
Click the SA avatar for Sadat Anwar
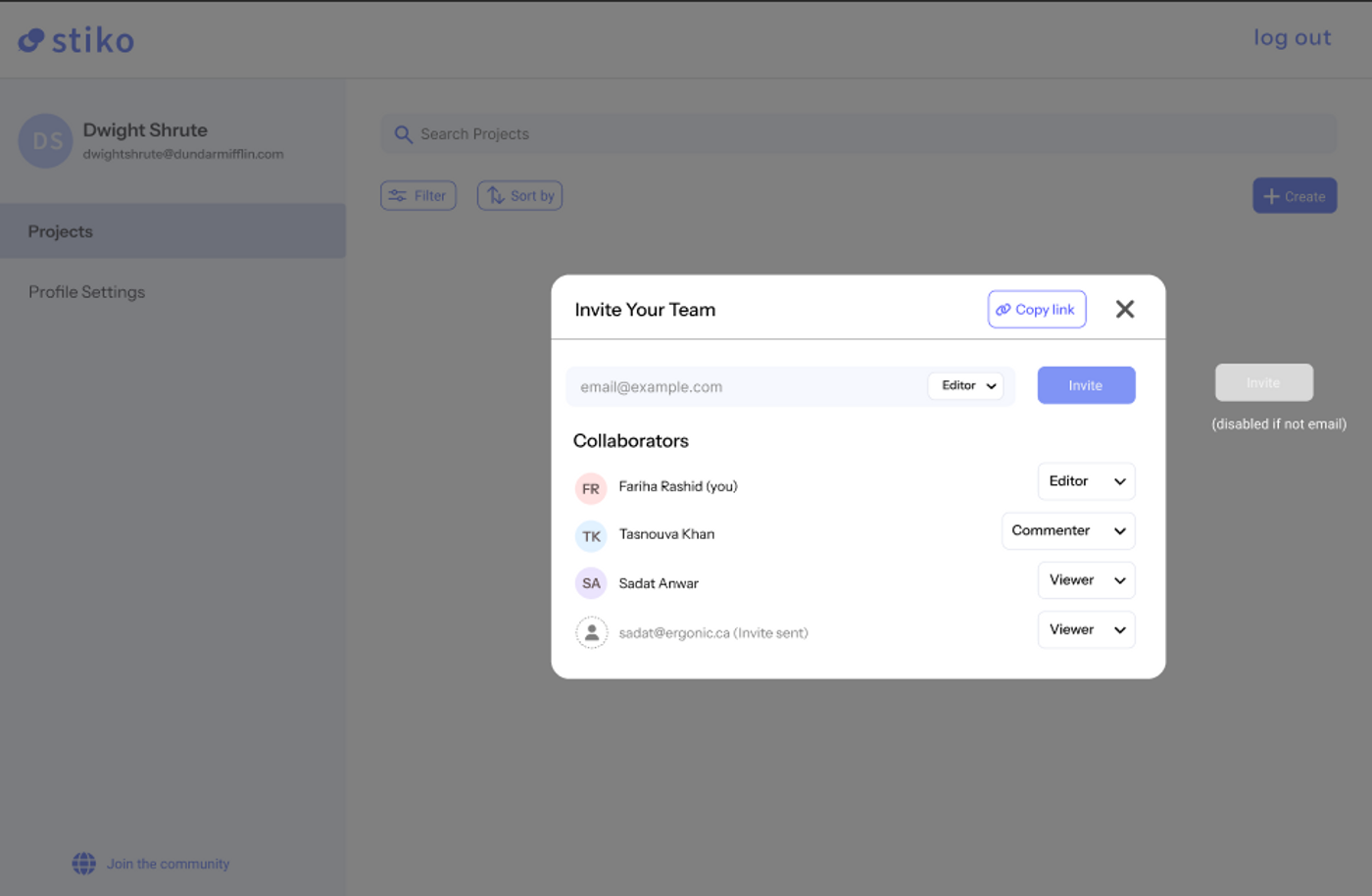[591, 583]
